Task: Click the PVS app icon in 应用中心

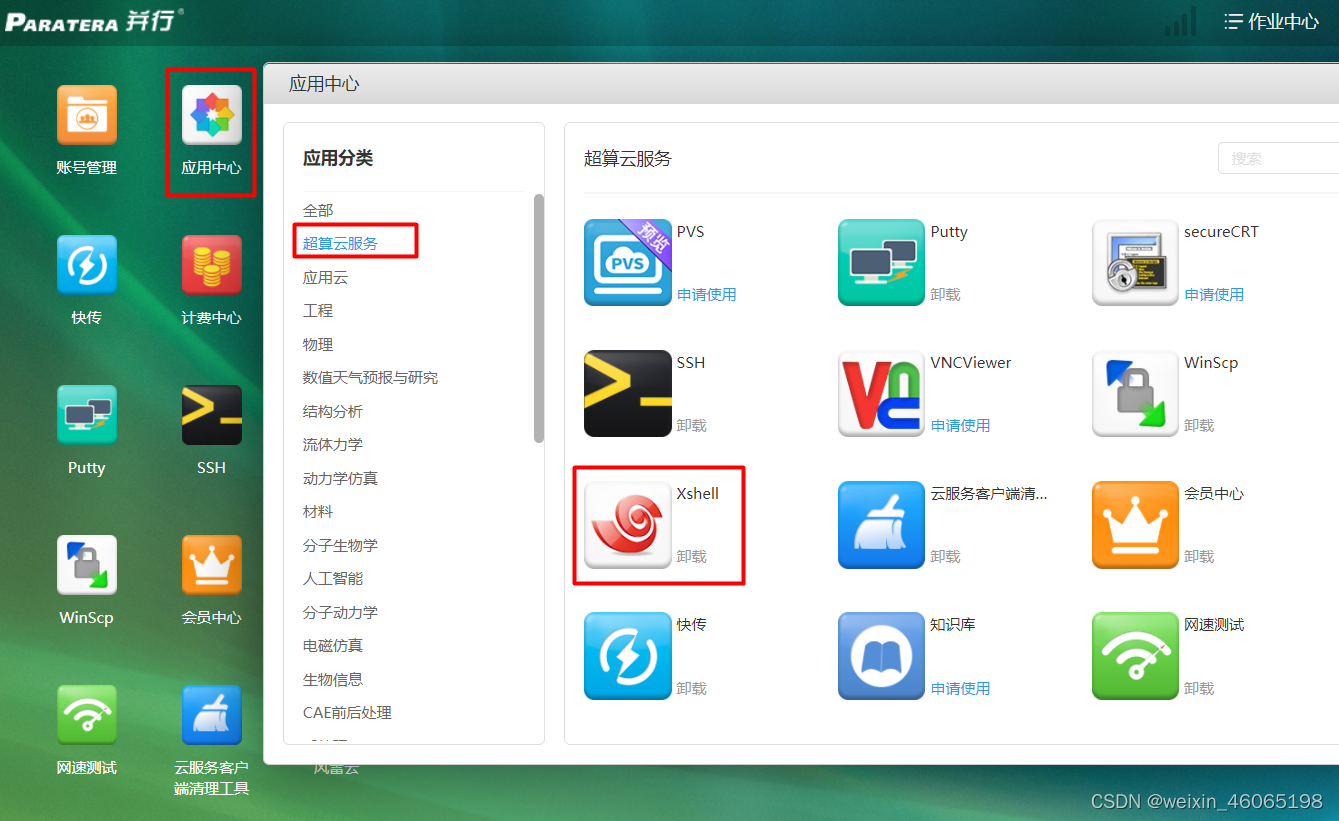Action: coord(628,262)
